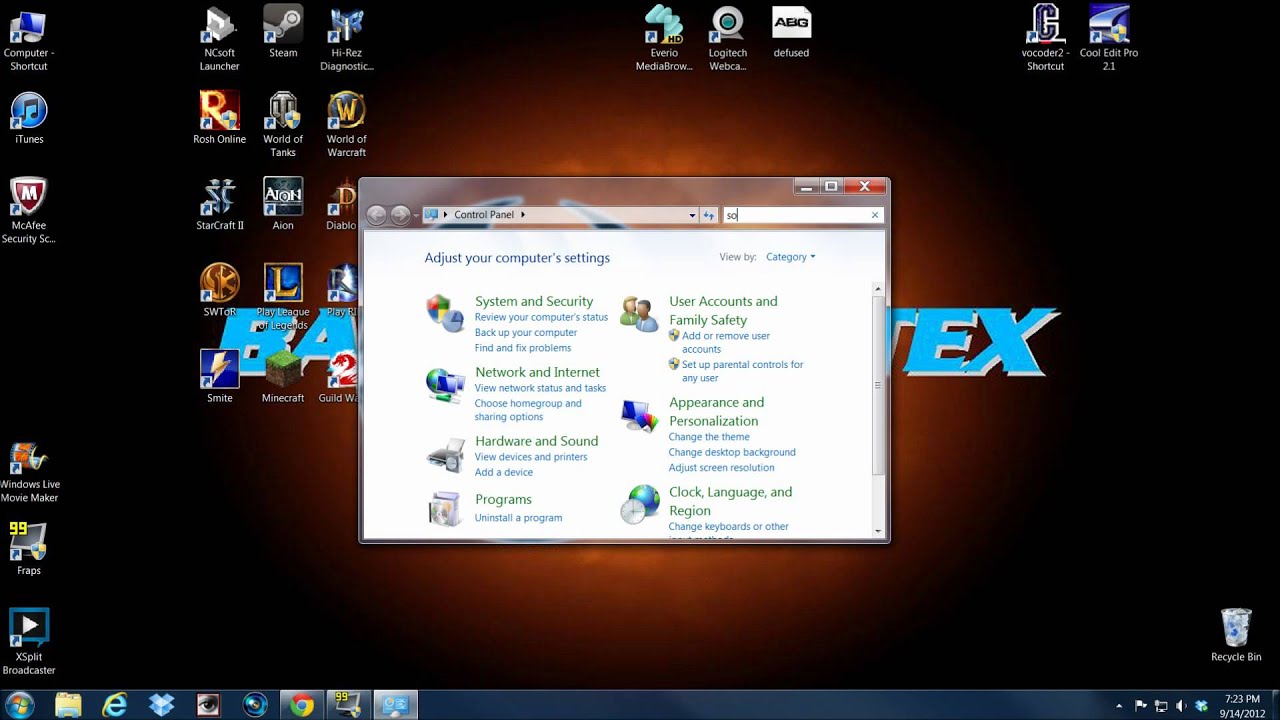Launch Cool Edit Pro 2.1 icon
1280x720 pixels.
(1109, 40)
